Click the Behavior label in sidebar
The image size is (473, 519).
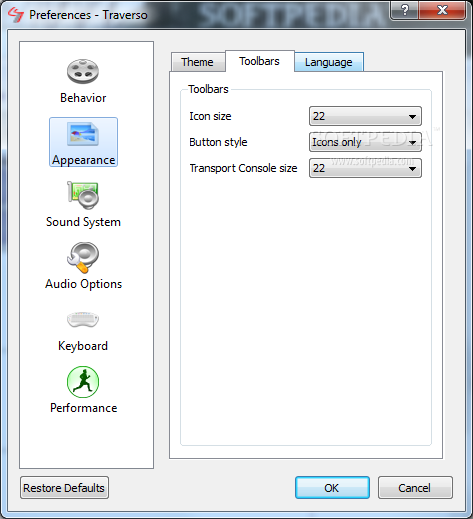click(83, 98)
